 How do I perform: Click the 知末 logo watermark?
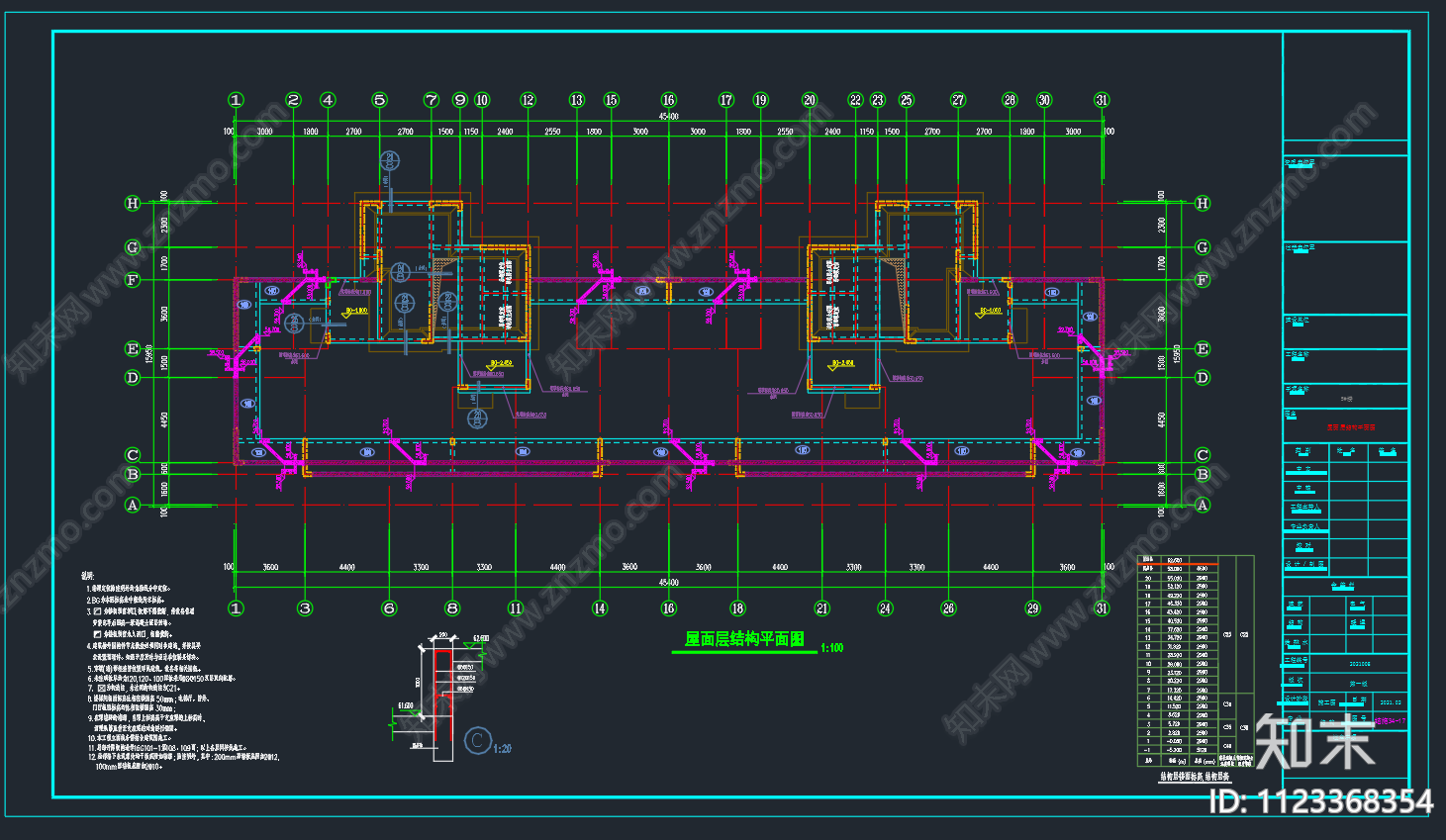click(1315, 740)
